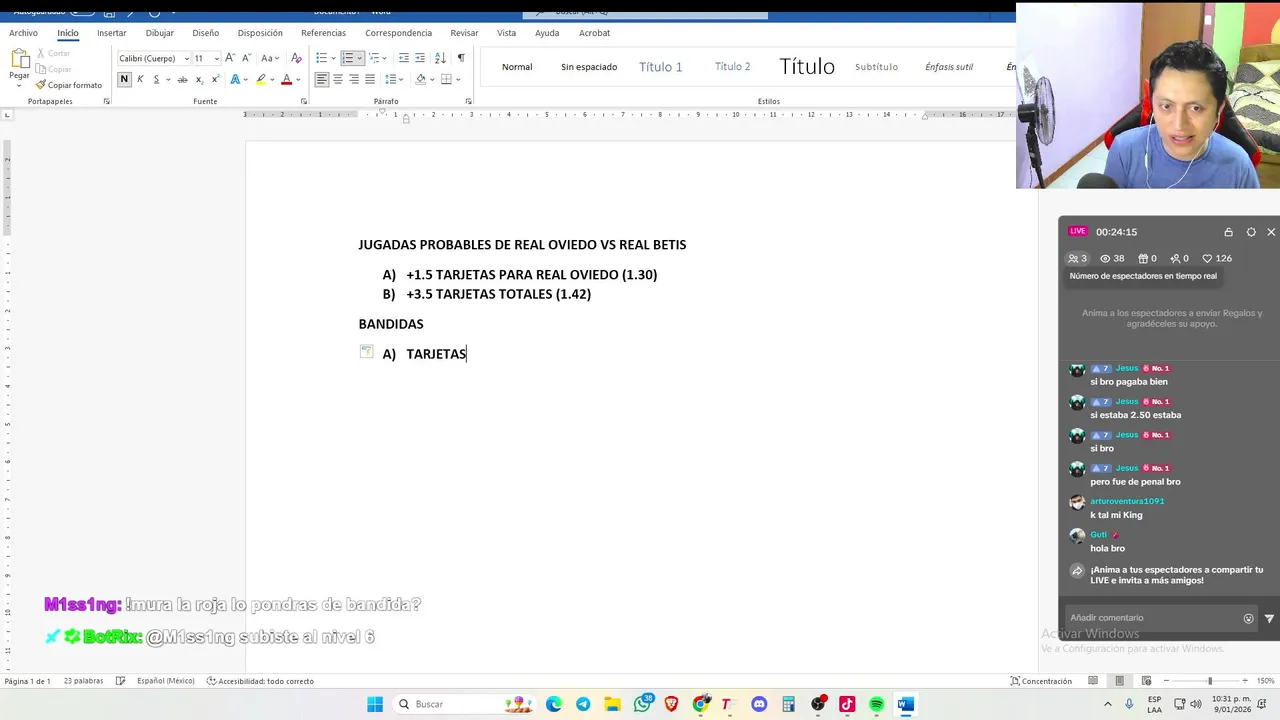Image resolution: width=1280 pixels, height=720 pixels.
Task: Align paragraph to the right
Action: point(354,79)
